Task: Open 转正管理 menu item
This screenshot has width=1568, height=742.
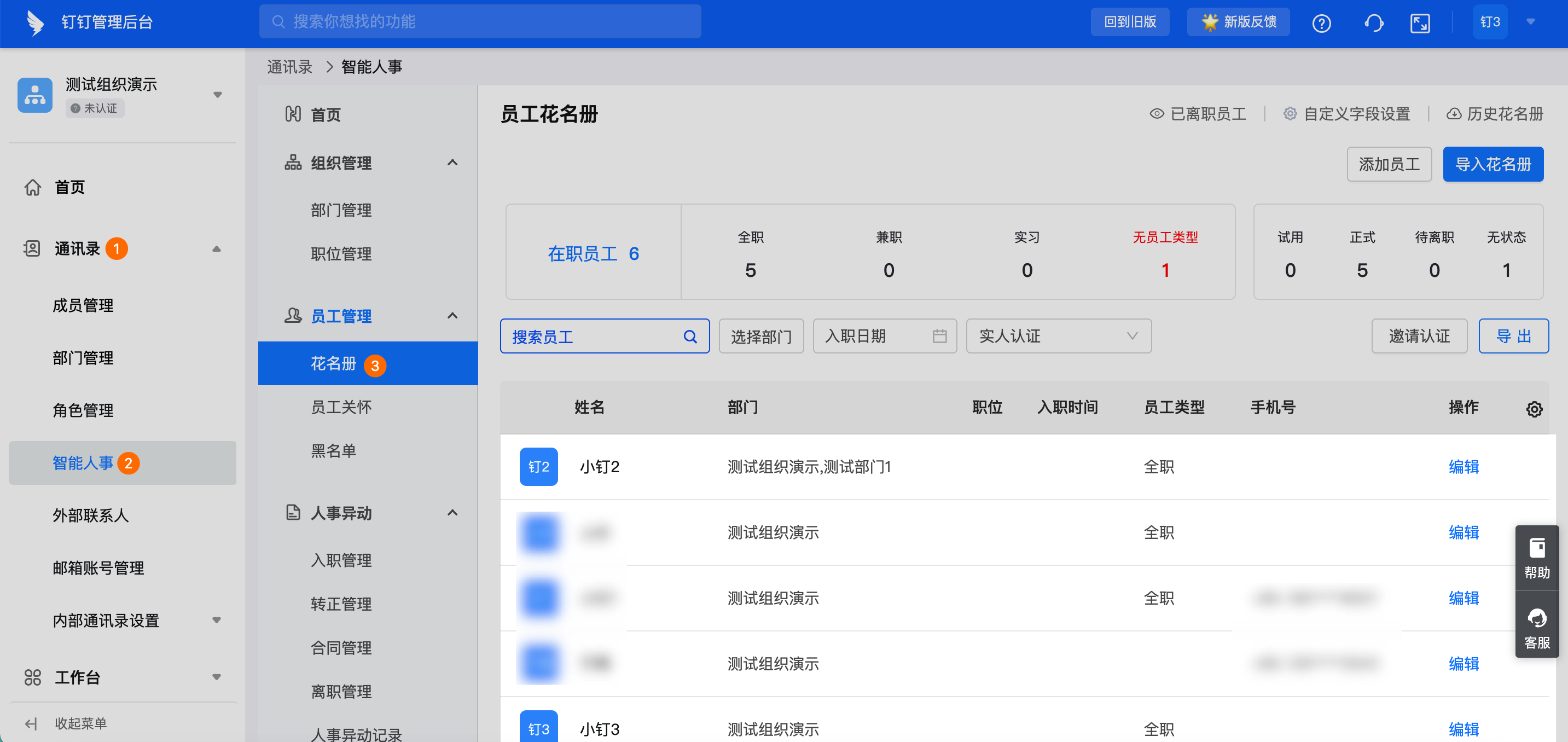Action: pyautogui.click(x=341, y=604)
